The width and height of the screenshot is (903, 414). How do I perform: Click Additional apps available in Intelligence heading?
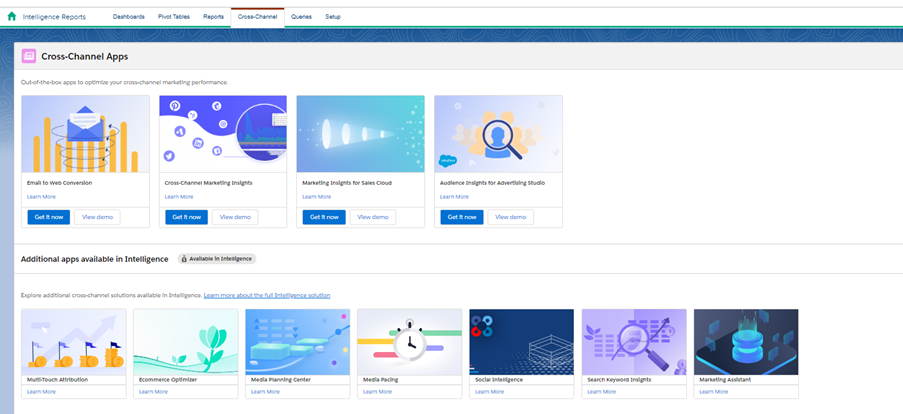tap(94, 259)
